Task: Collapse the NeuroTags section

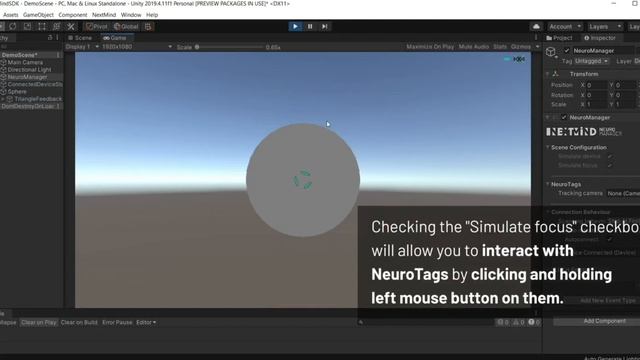Action: click(548, 184)
